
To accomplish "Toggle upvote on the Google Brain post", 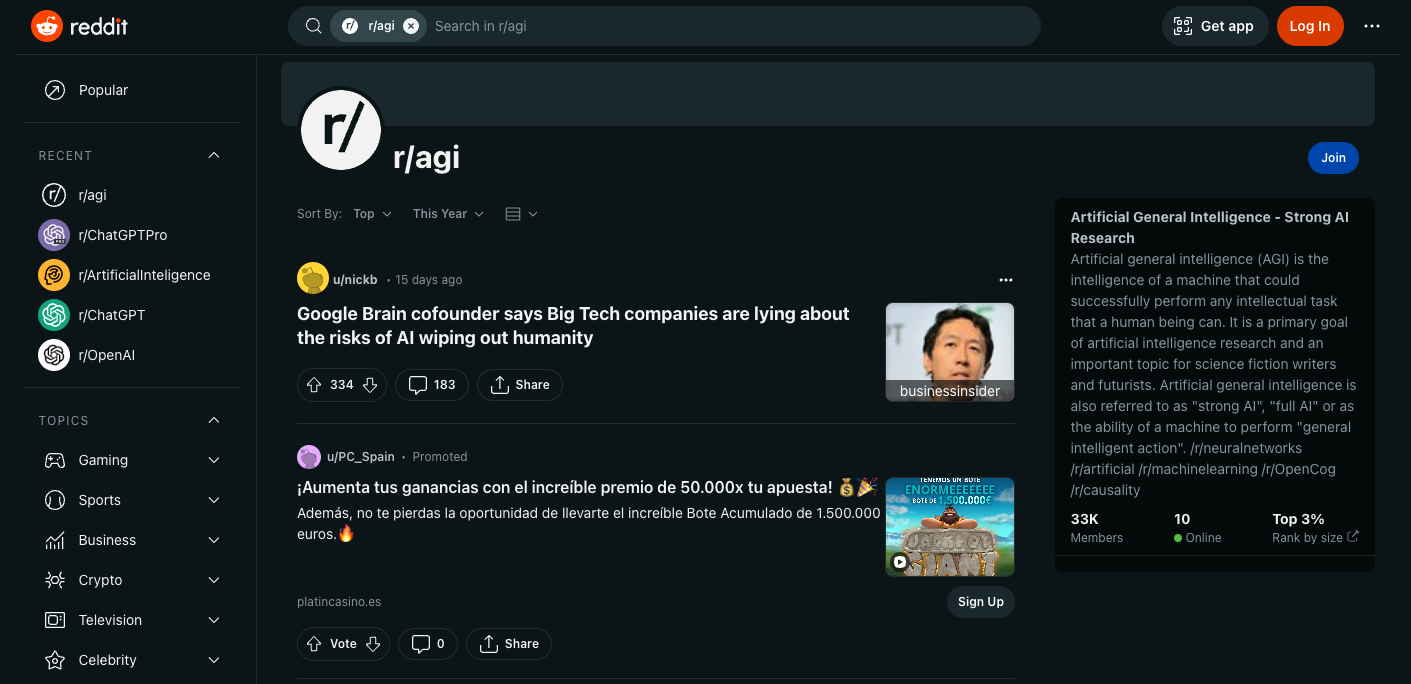I will pos(313,384).
